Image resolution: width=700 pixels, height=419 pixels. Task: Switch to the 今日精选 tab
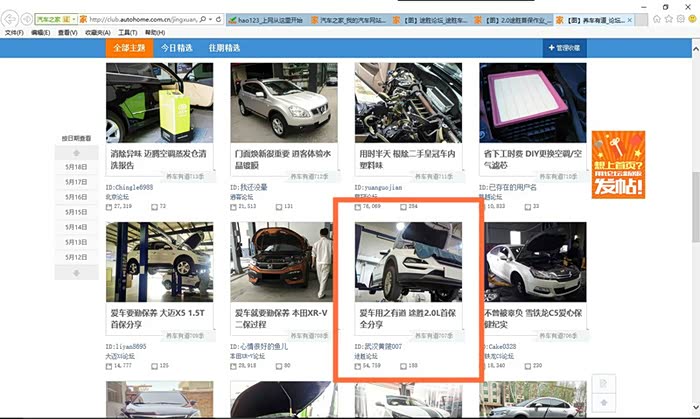click(177, 48)
